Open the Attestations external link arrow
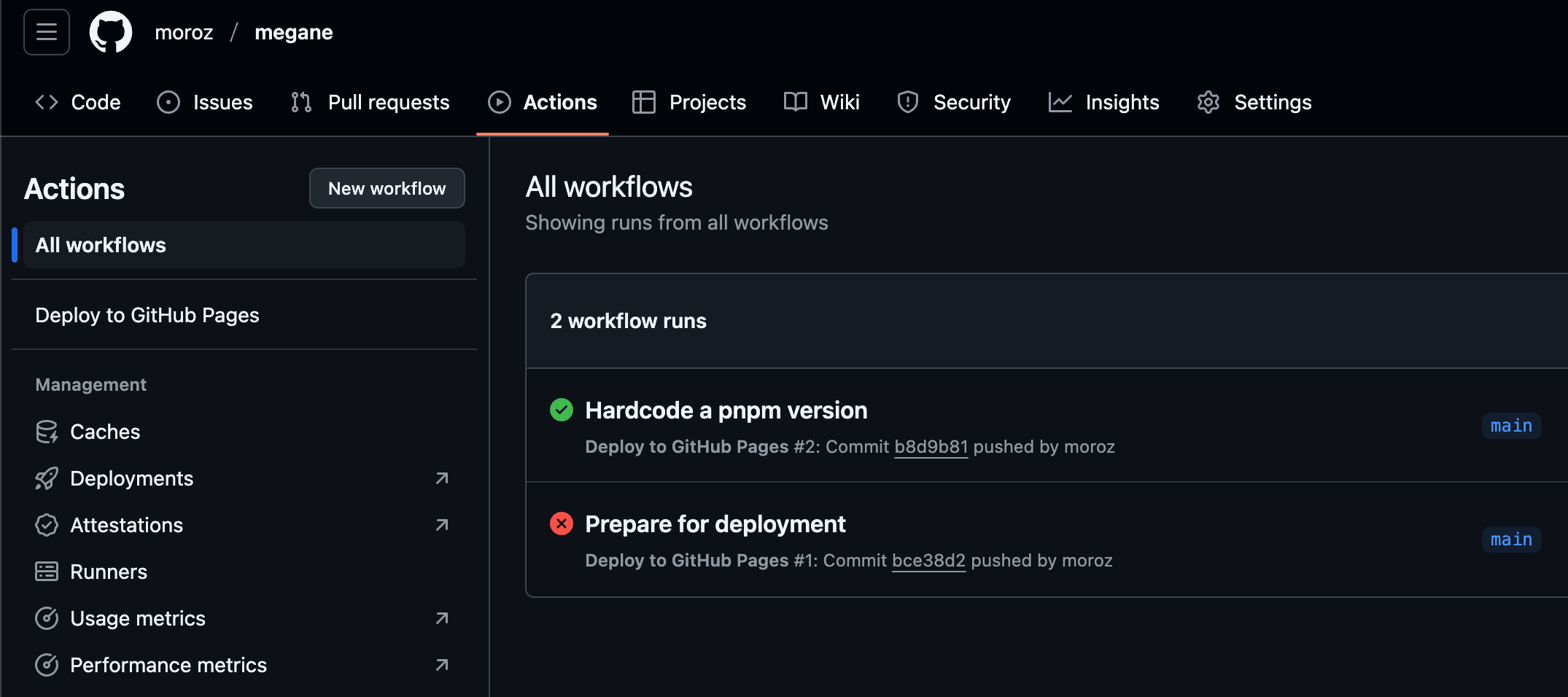 pos(441,525)
